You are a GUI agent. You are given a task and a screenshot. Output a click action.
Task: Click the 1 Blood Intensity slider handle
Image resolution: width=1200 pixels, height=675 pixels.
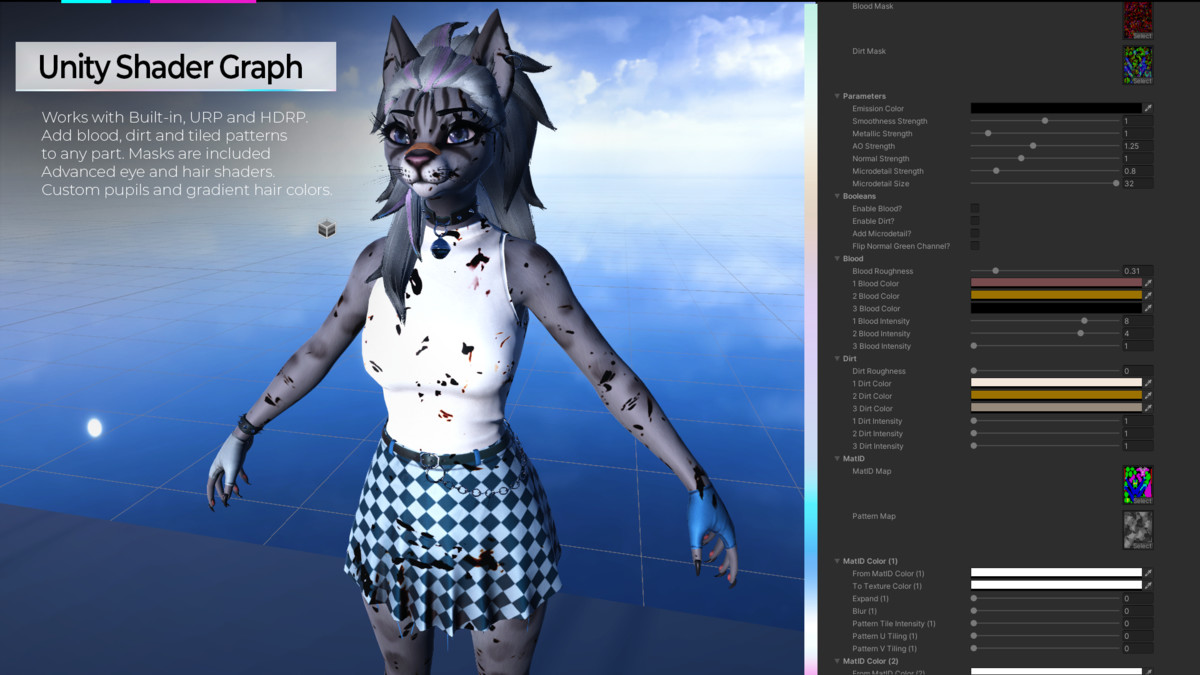[x=1084, y=321]
